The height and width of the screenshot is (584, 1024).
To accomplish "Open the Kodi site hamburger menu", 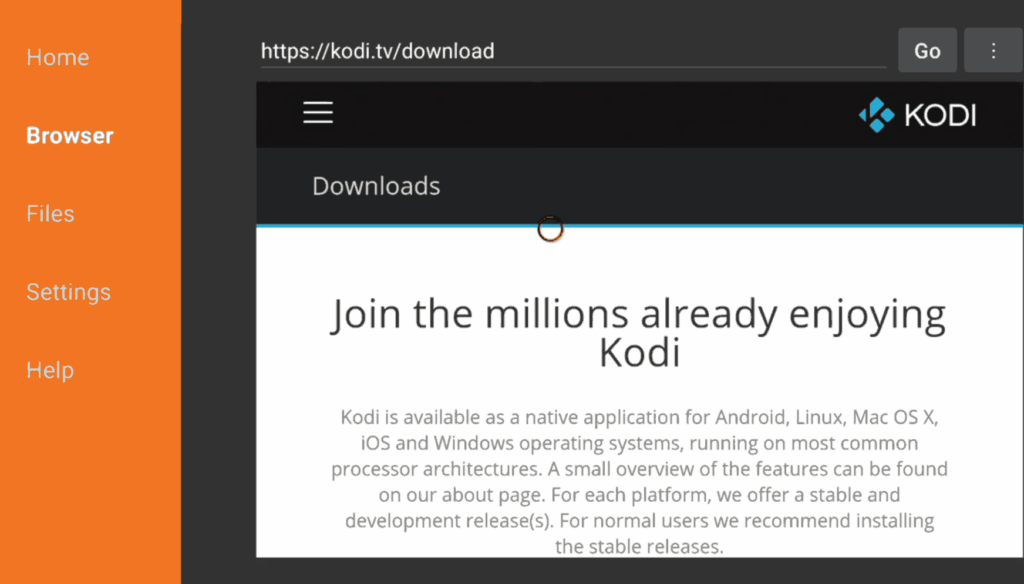I will [318, 112].
